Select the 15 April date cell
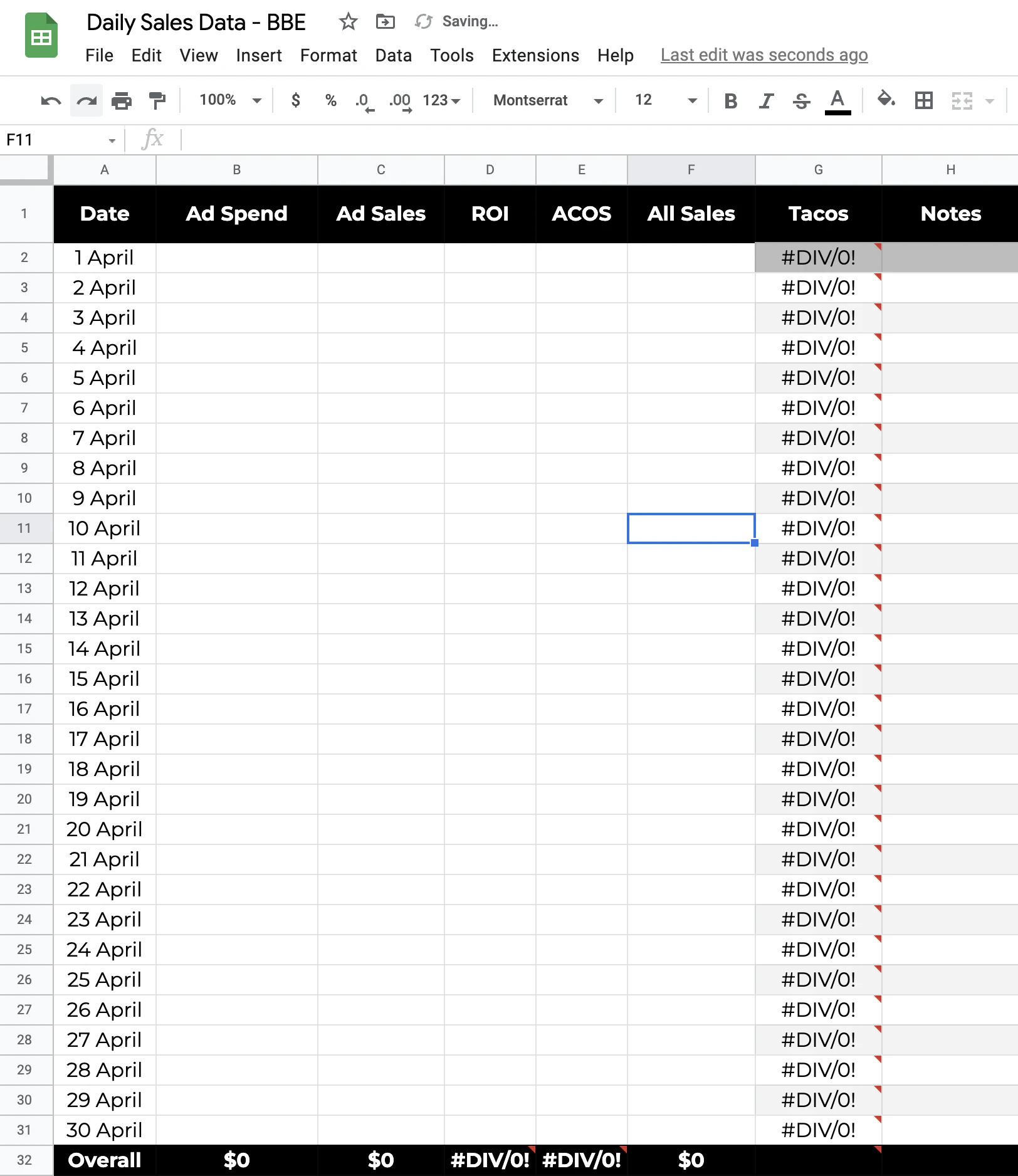 pyautogui.click(x=105, y=679)
